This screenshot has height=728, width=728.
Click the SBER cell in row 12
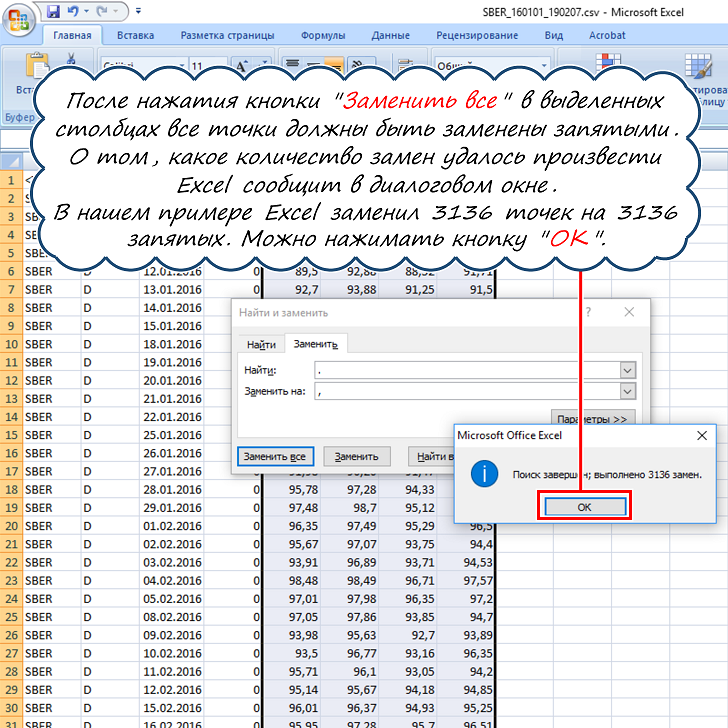(x=52, y=381)
